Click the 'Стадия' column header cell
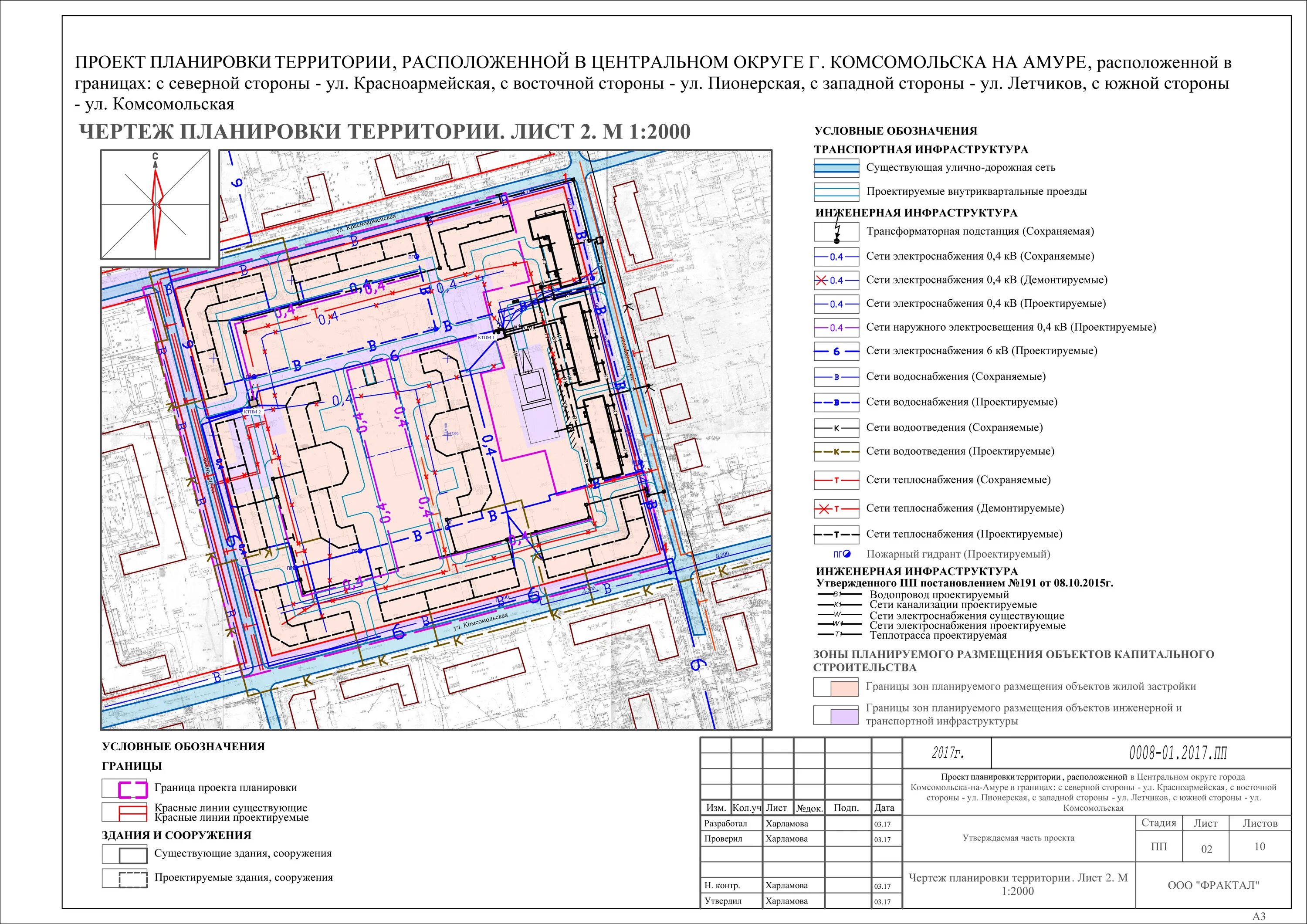 coord(1158,823)
